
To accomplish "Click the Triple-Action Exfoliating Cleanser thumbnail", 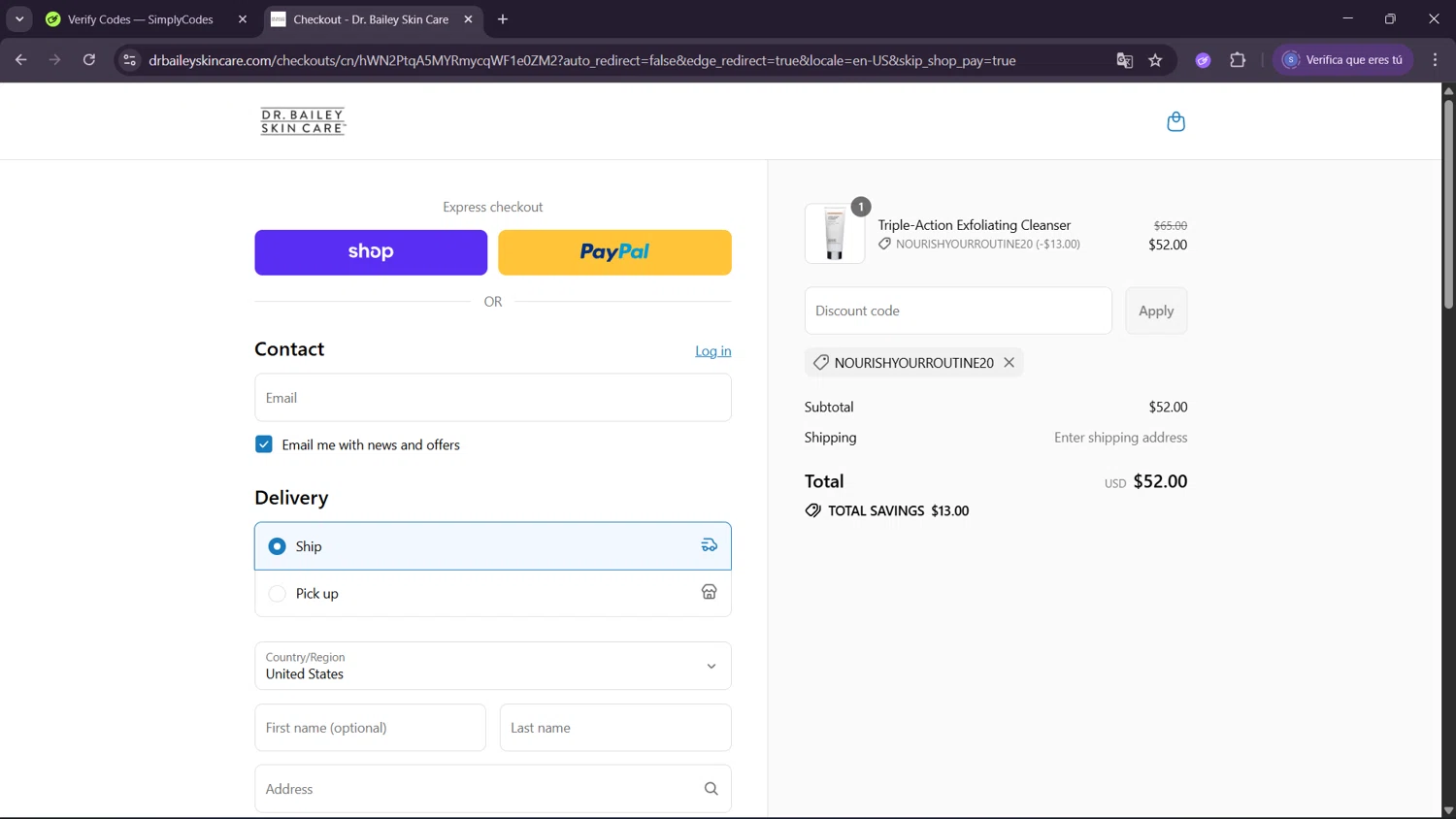I will tap(835, 234).
